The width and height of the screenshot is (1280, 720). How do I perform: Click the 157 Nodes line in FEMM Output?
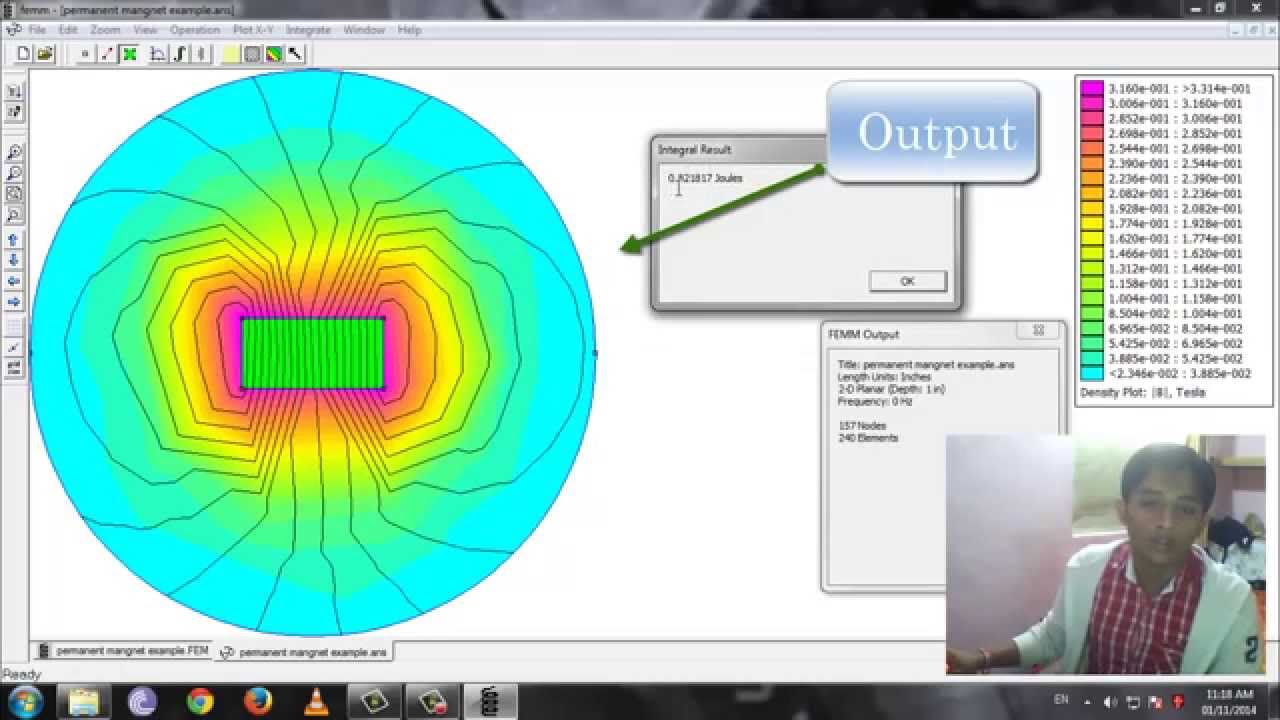861,426
